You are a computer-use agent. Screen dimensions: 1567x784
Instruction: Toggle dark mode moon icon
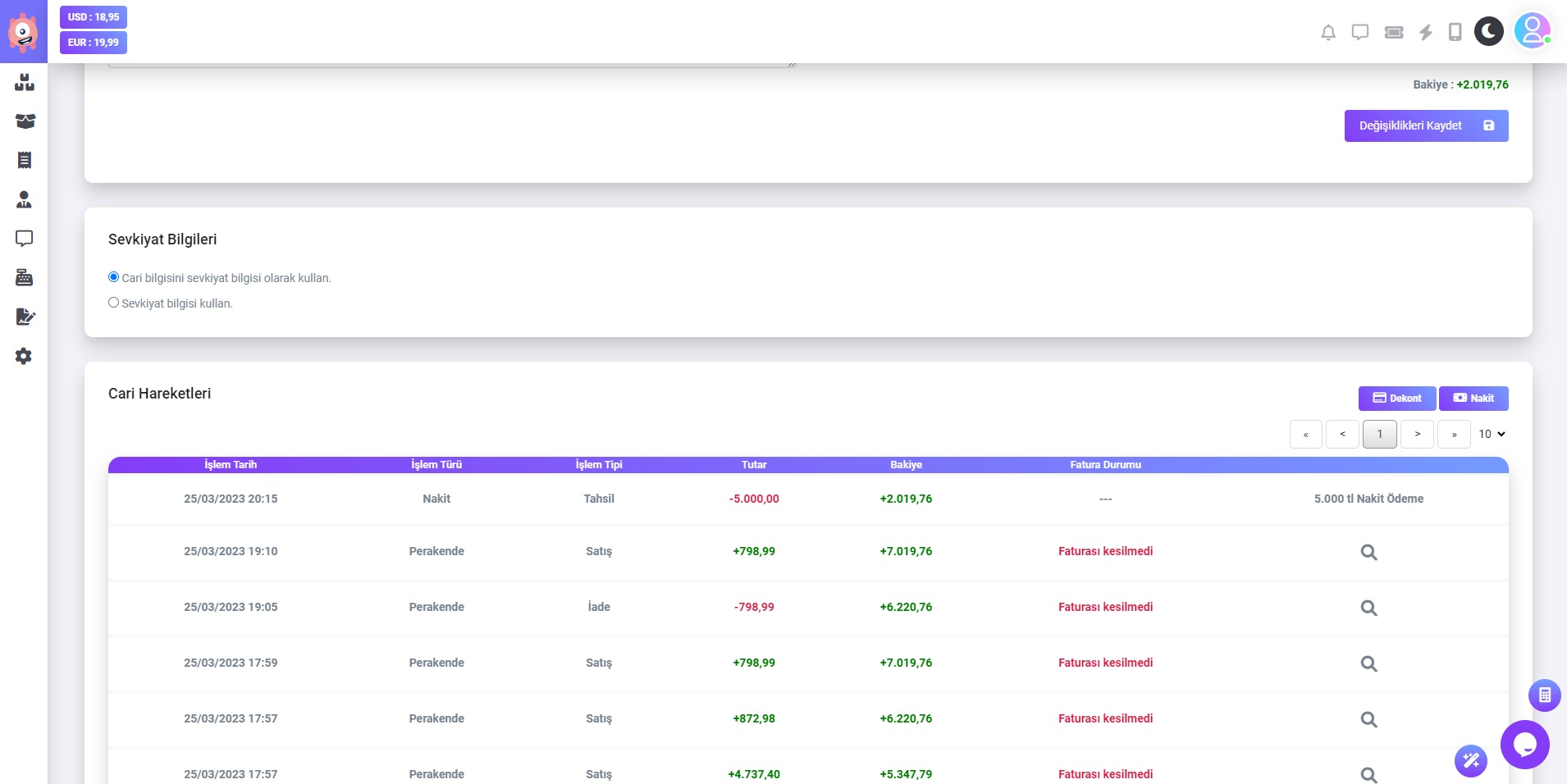click(x=1488, y=32)
